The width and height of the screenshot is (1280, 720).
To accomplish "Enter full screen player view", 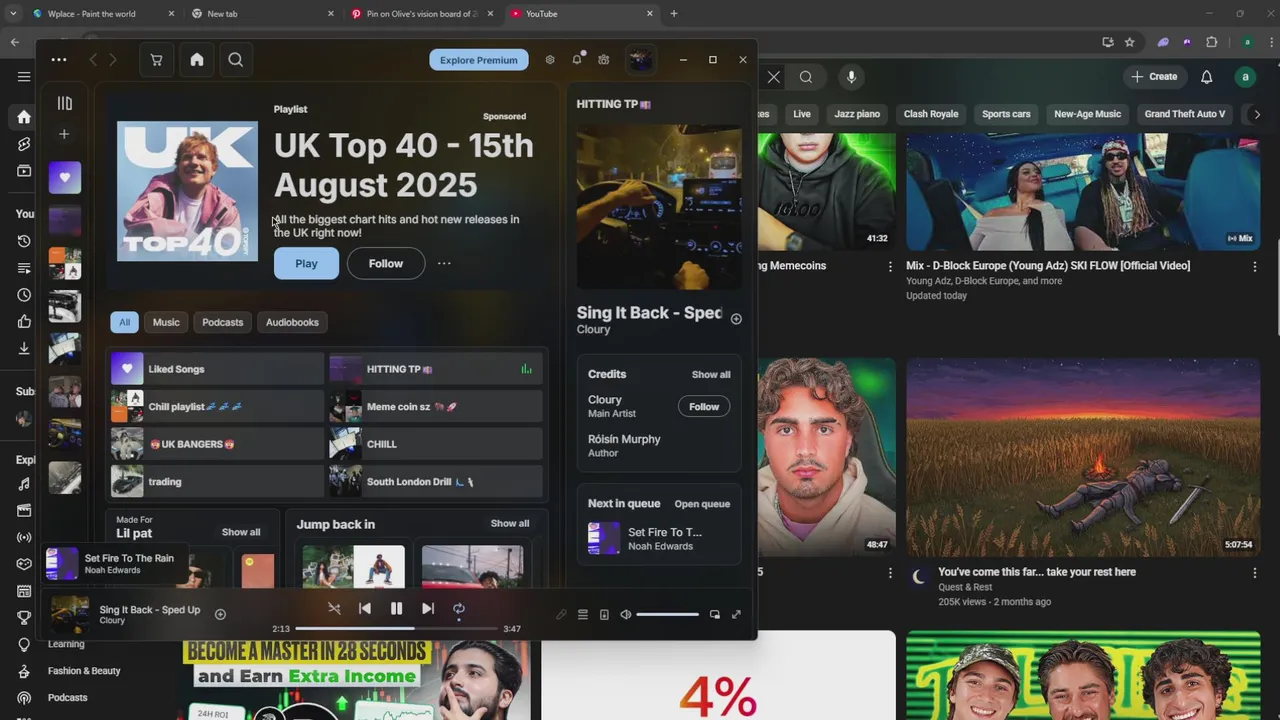I will tap(736, 614).
